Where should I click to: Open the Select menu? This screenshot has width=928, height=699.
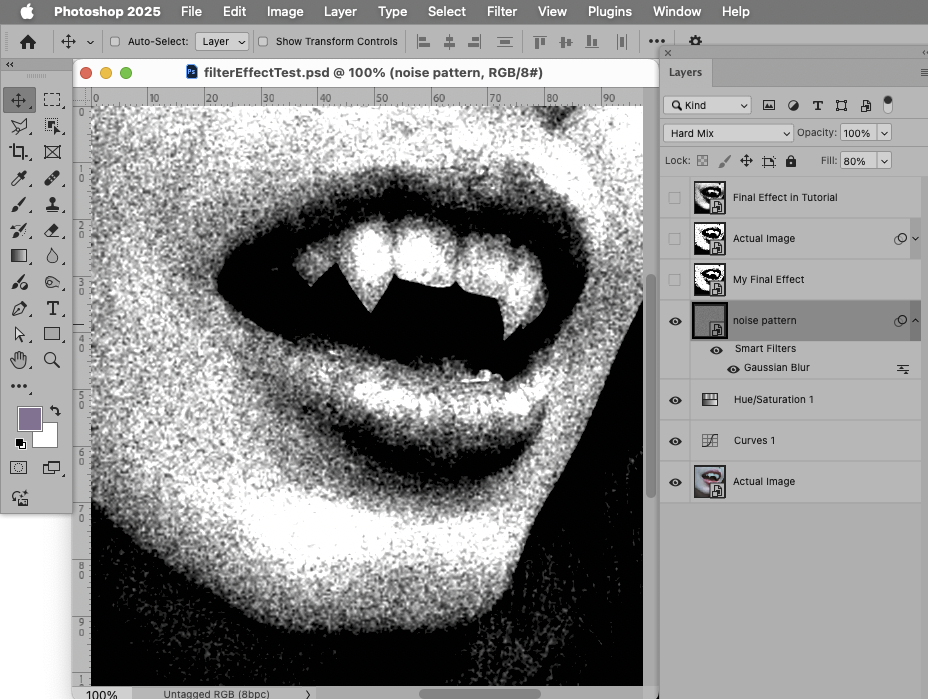pyautogui.click(x=446, y=11)
